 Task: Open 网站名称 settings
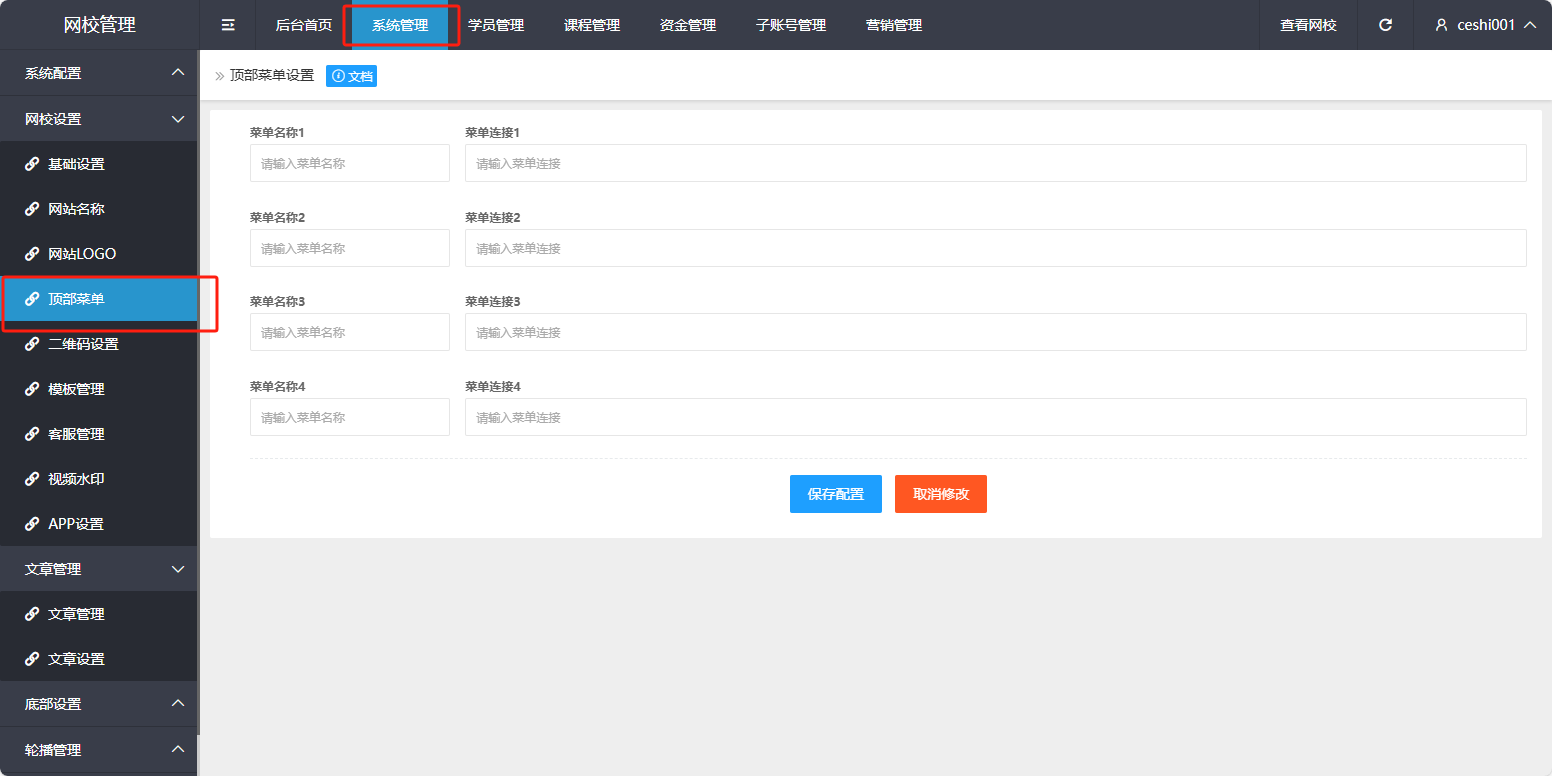click(x=99, y=209)
